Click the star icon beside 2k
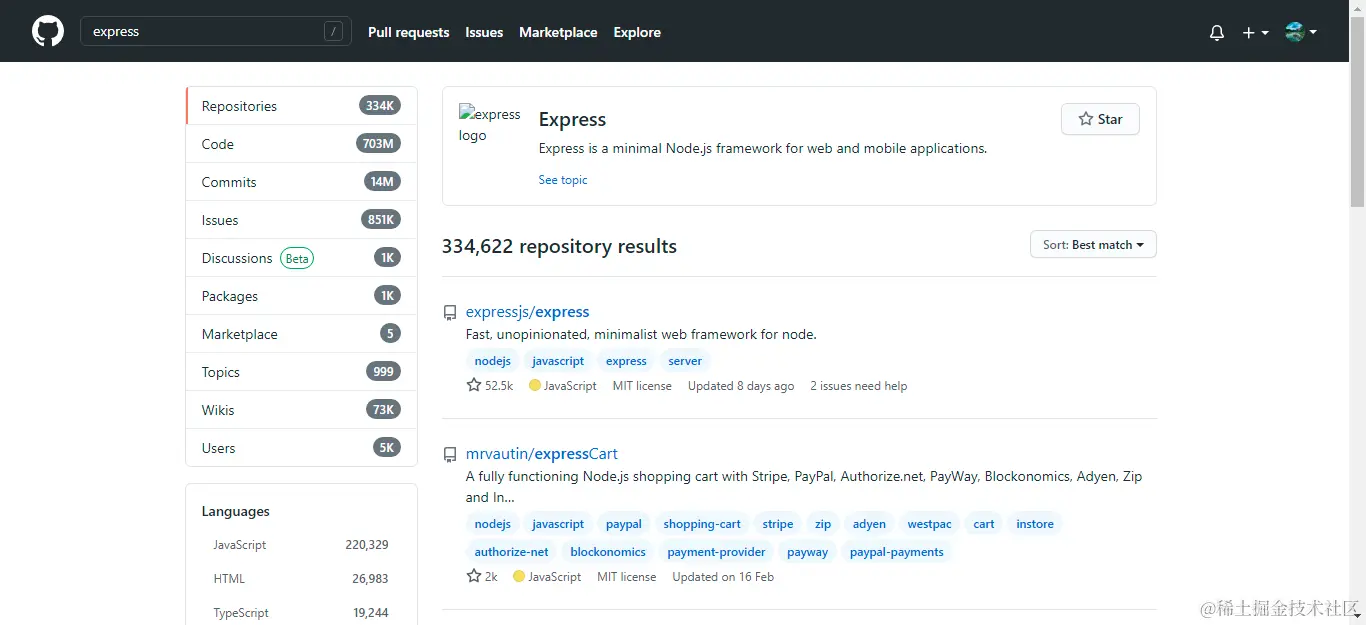The height and width of the screenshot is (625, 1366). pos(474,576)
